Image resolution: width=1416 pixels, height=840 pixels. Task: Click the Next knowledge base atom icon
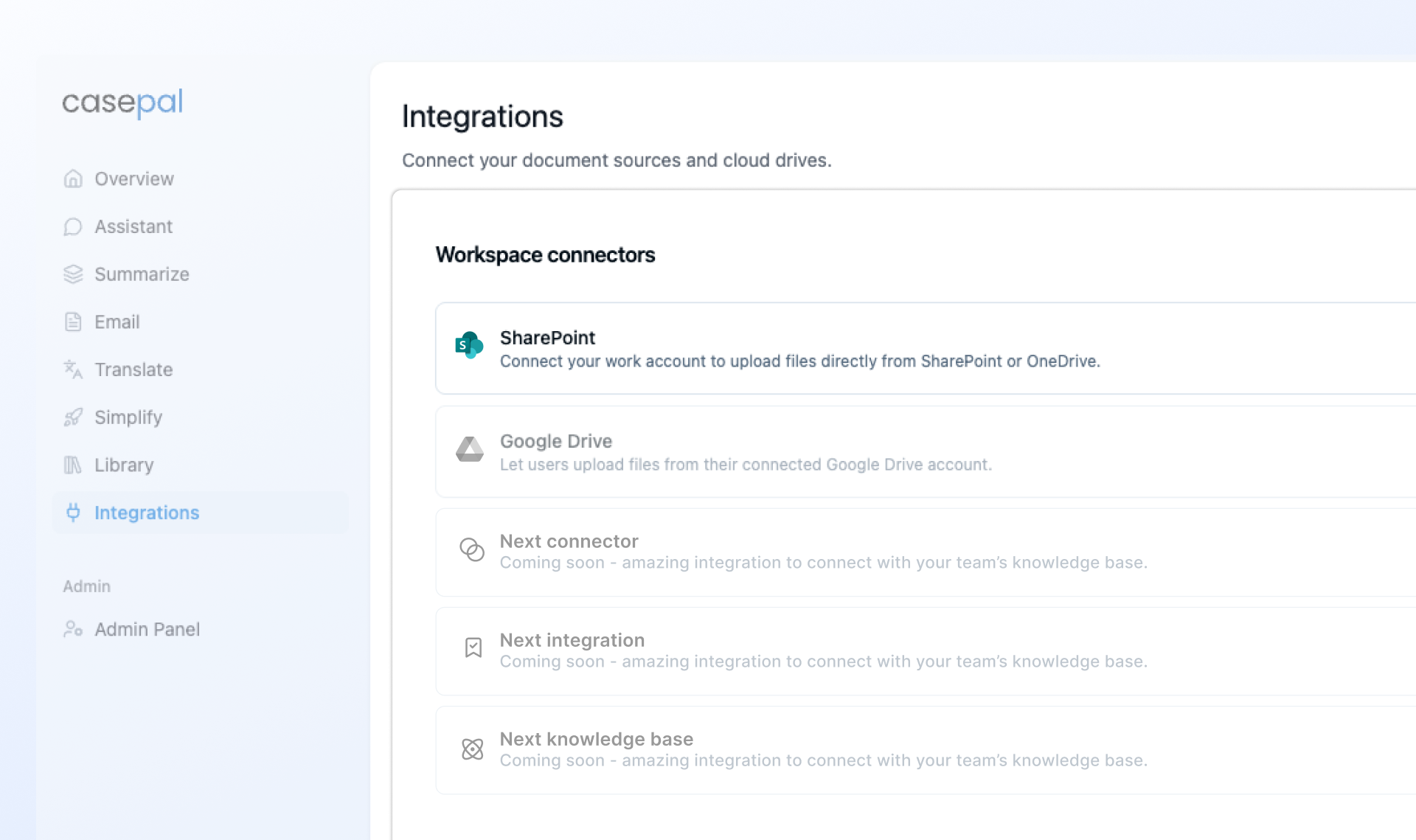(473, 749)
